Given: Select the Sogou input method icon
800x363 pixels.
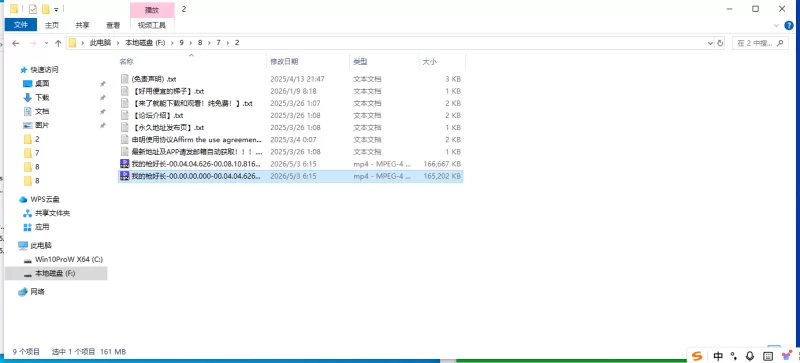Looking at the screenshot, I should (697, 355).
